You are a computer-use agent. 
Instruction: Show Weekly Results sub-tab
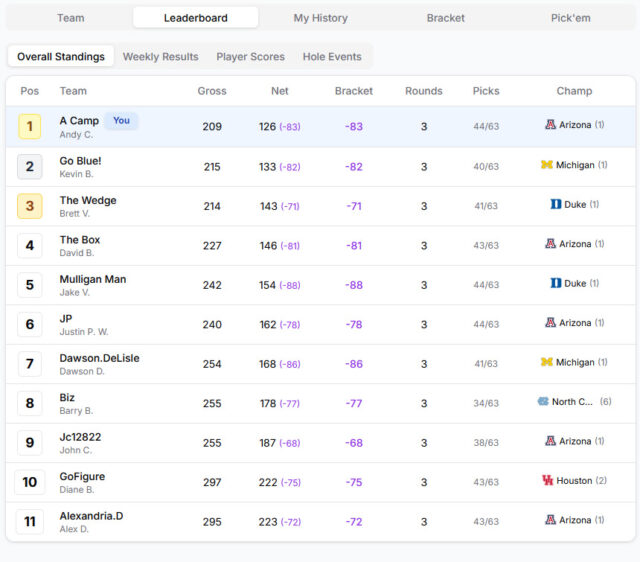(160, 56)
